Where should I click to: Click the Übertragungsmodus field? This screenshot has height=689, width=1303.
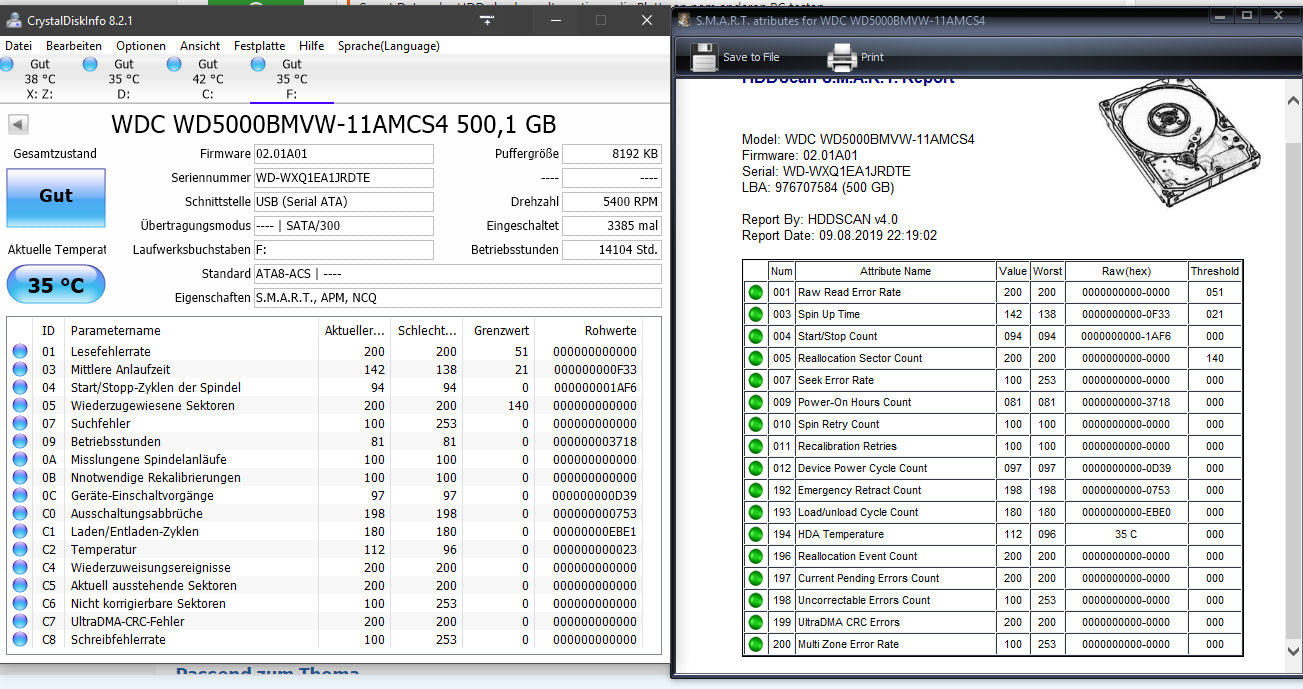coord(344,226)
